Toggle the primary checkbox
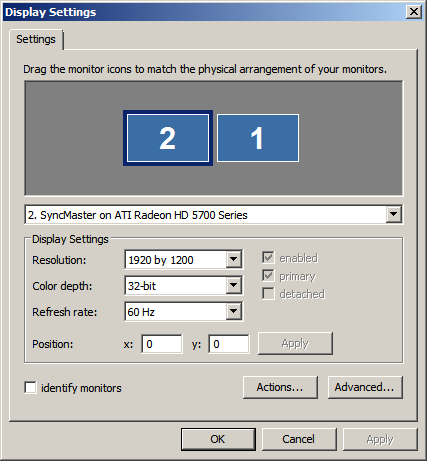Viewport: 427px width, 461px height. point(268,276)
